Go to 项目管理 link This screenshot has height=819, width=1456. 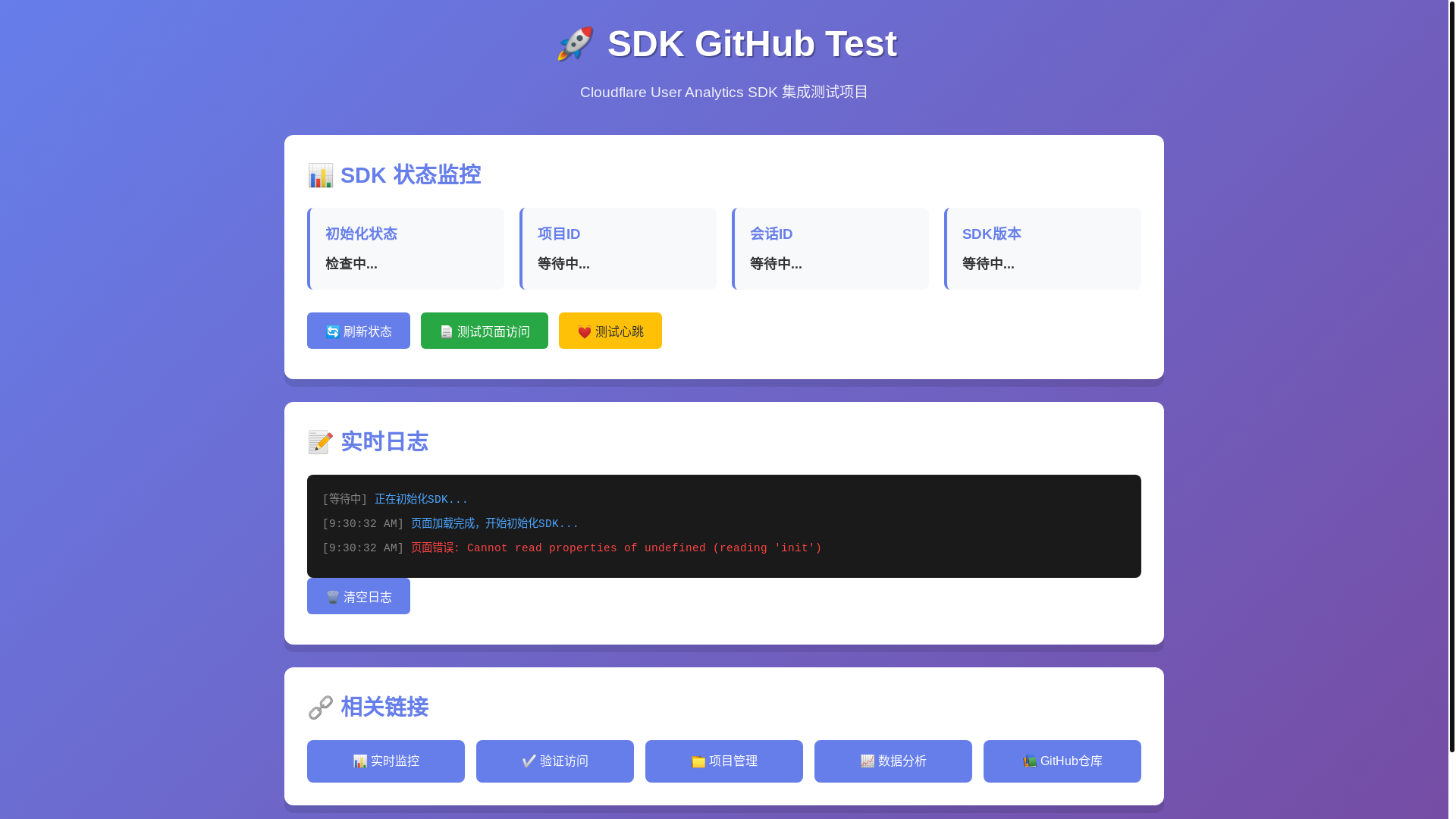(x=724, y=761)
